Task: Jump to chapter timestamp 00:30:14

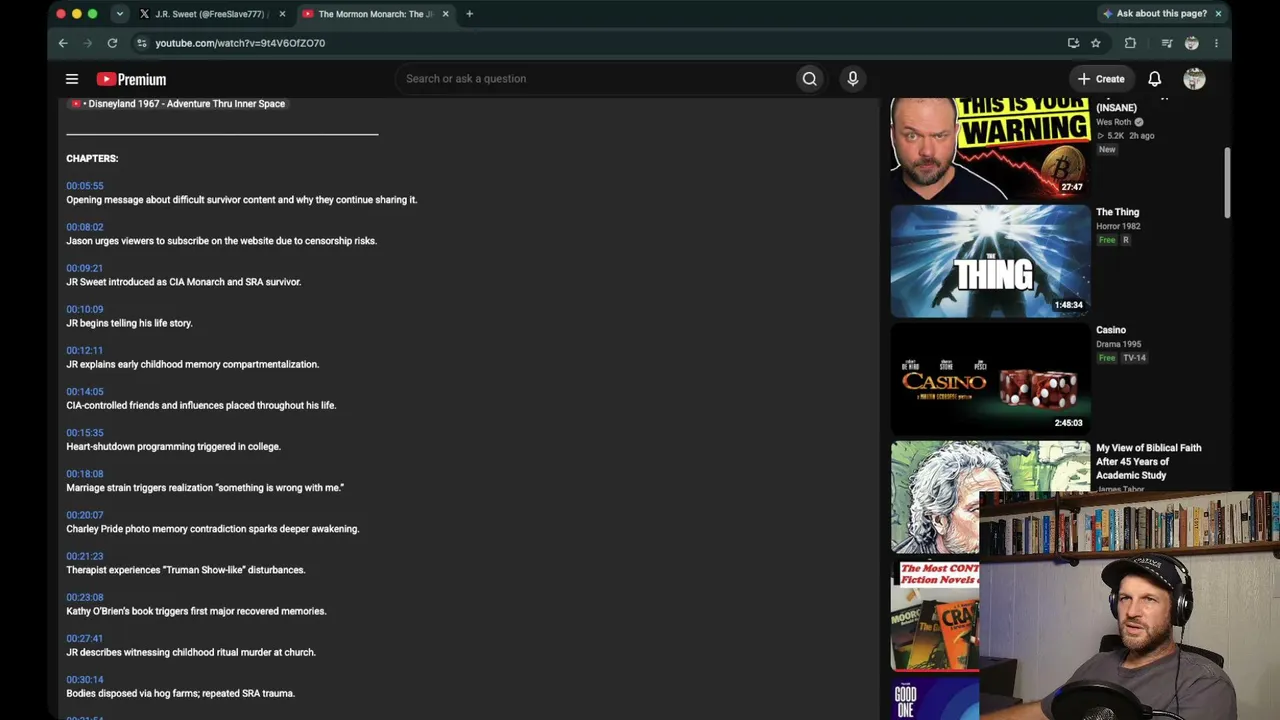Action: coord(85,680)
